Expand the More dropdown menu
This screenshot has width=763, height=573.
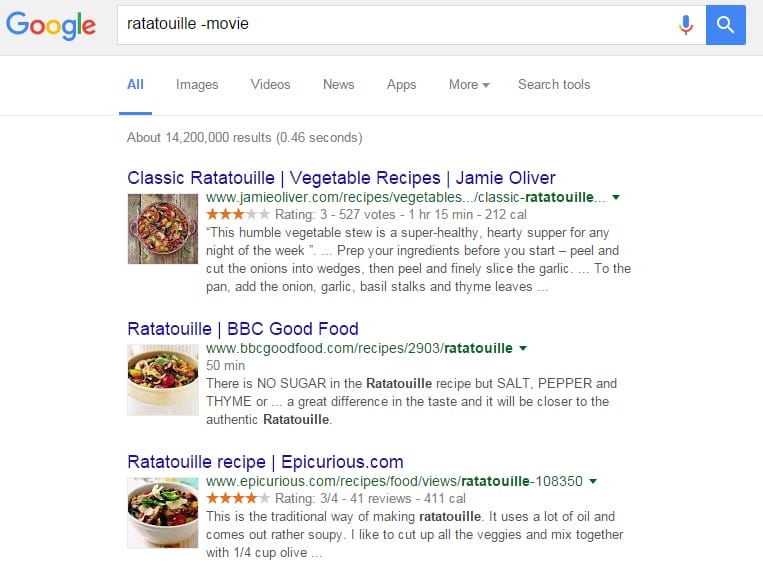click(x=468, y=85)
